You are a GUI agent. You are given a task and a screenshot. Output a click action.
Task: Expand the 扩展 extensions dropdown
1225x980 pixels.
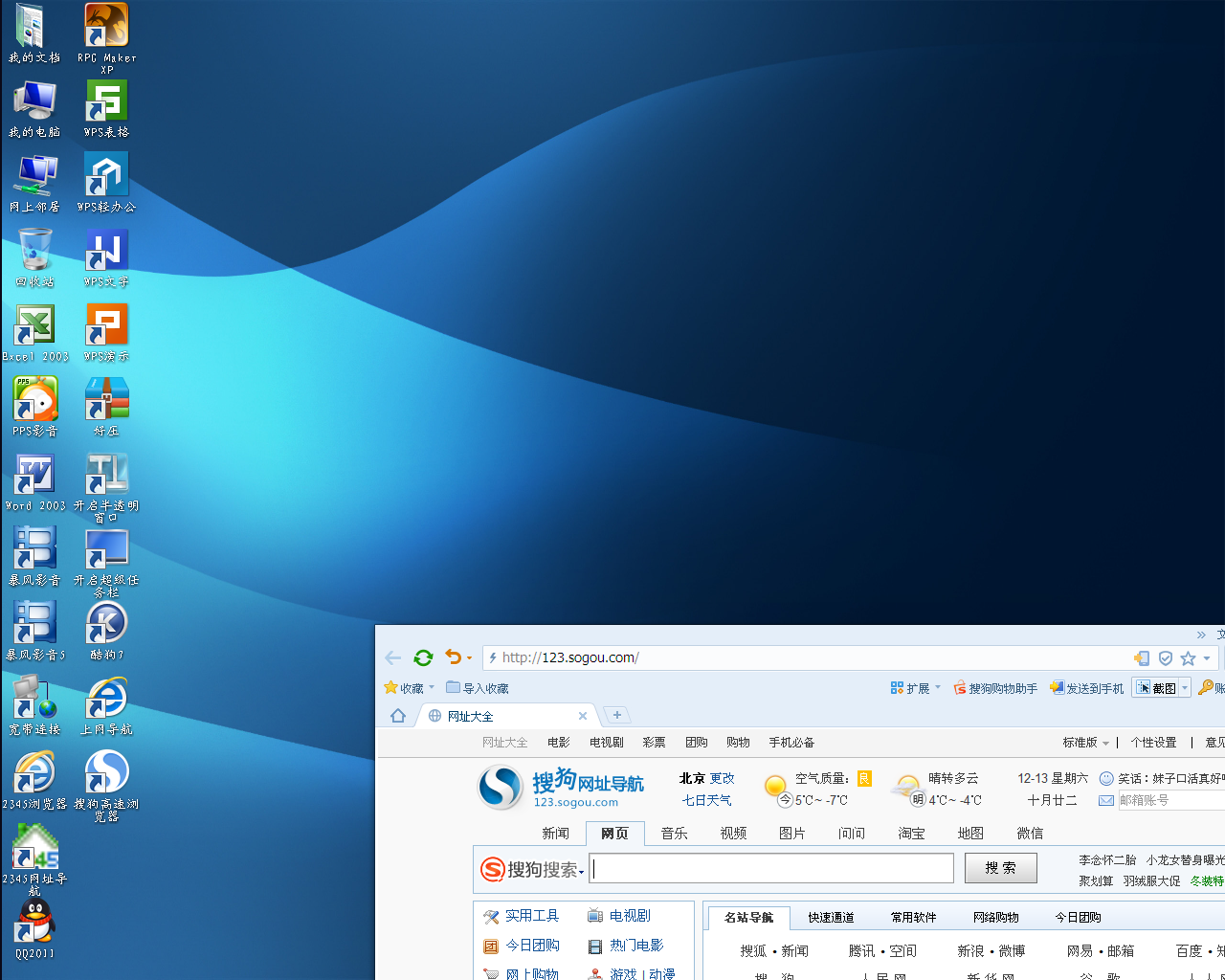tap(937, 687)
